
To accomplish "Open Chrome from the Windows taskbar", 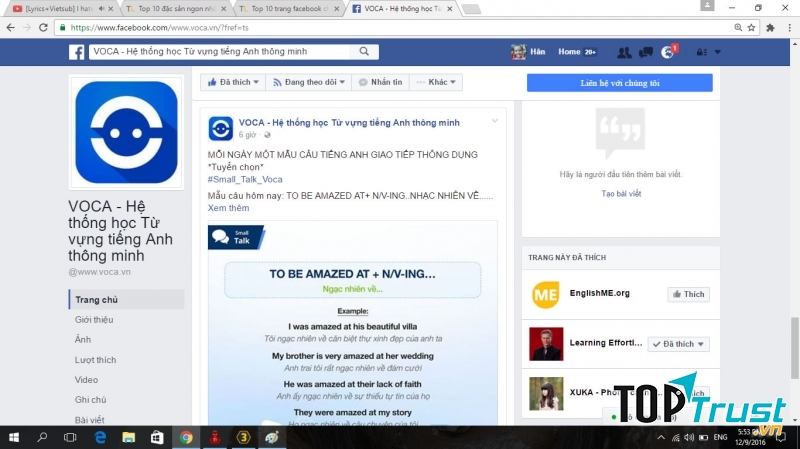I will tap(186, 437).
